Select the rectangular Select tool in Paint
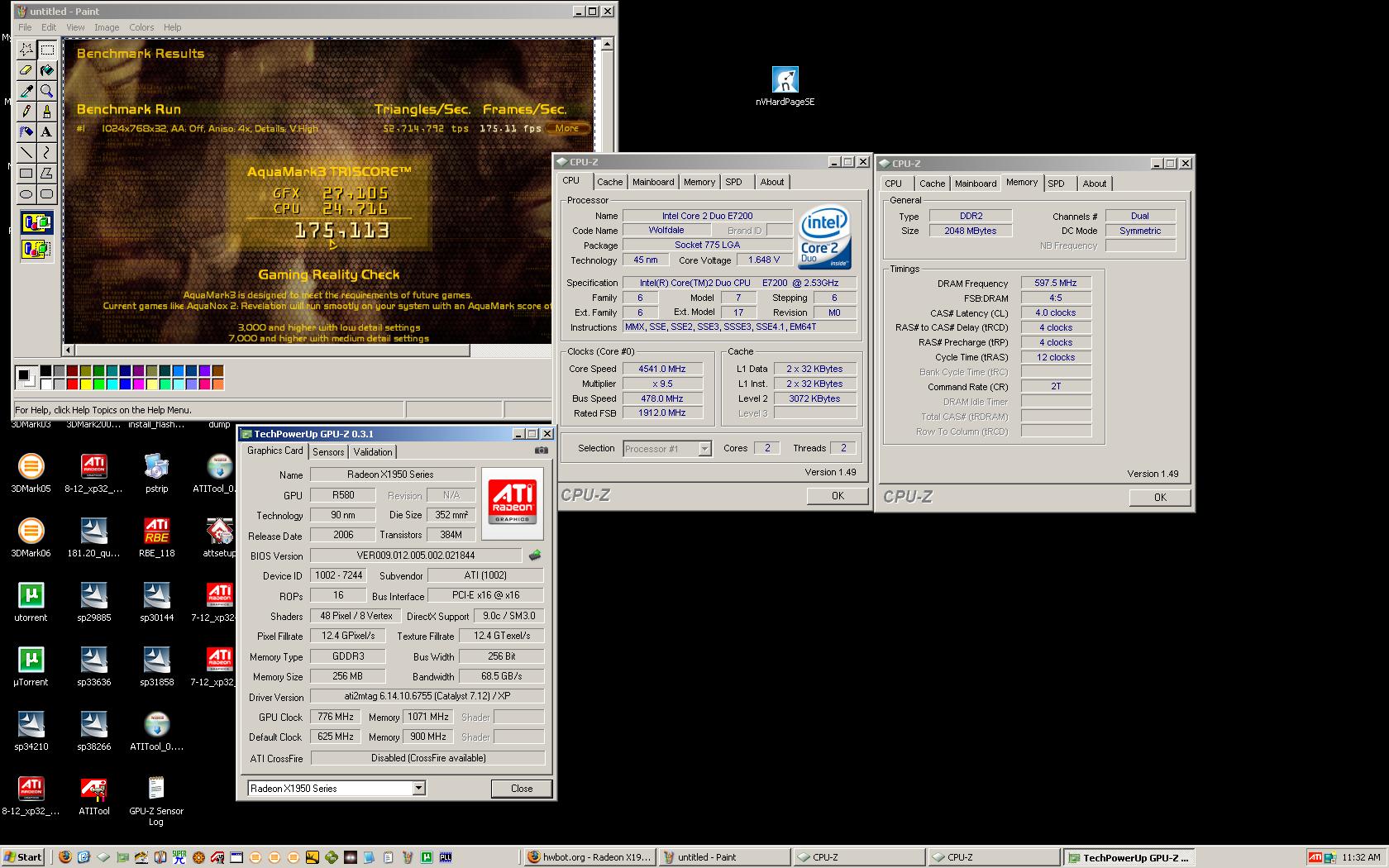The height and width of the screenshot is (868, 1389). (x=47, y=50)
